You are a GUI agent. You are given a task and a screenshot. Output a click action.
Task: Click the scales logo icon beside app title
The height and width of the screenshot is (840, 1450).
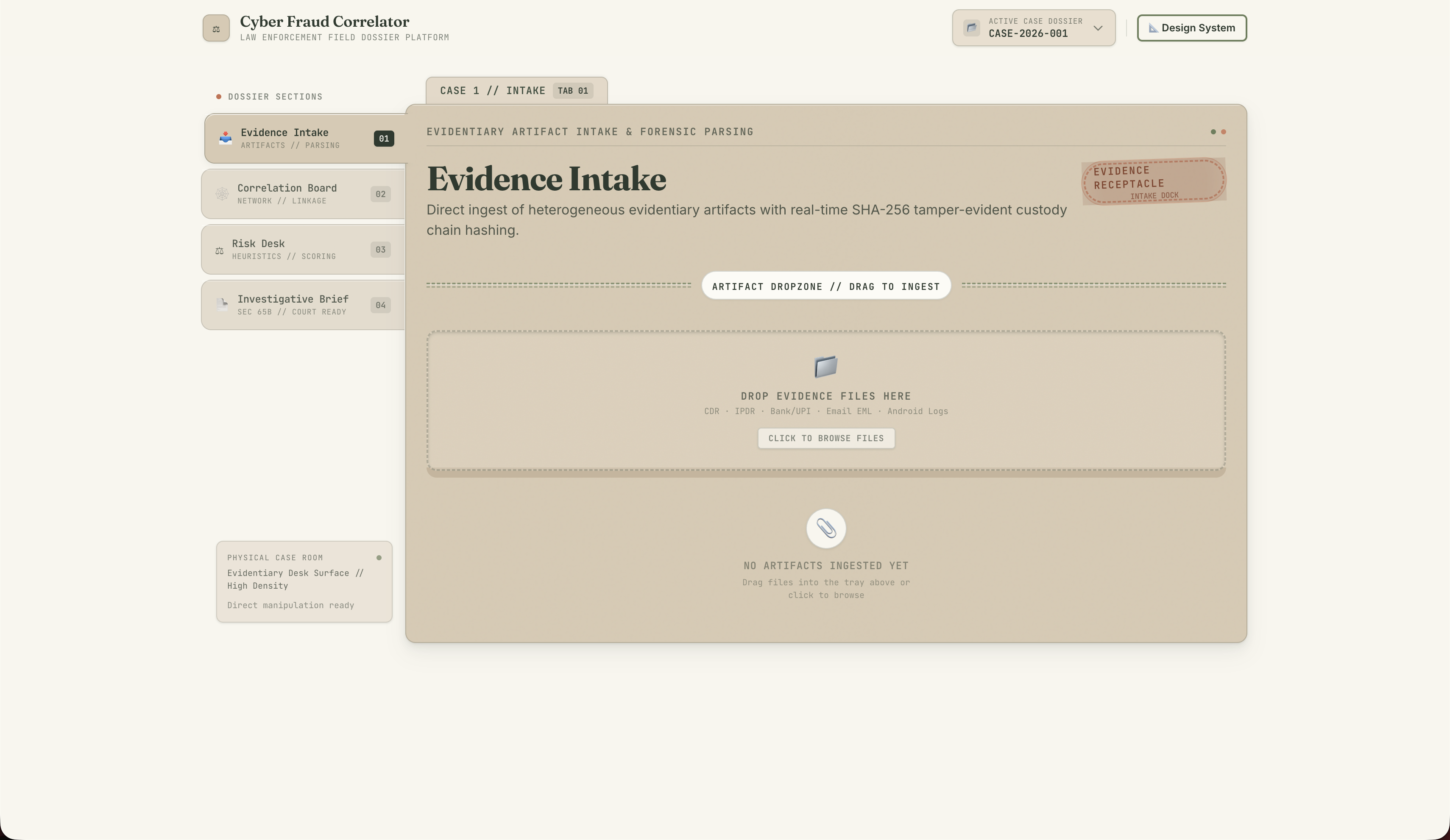coord(216,28)
